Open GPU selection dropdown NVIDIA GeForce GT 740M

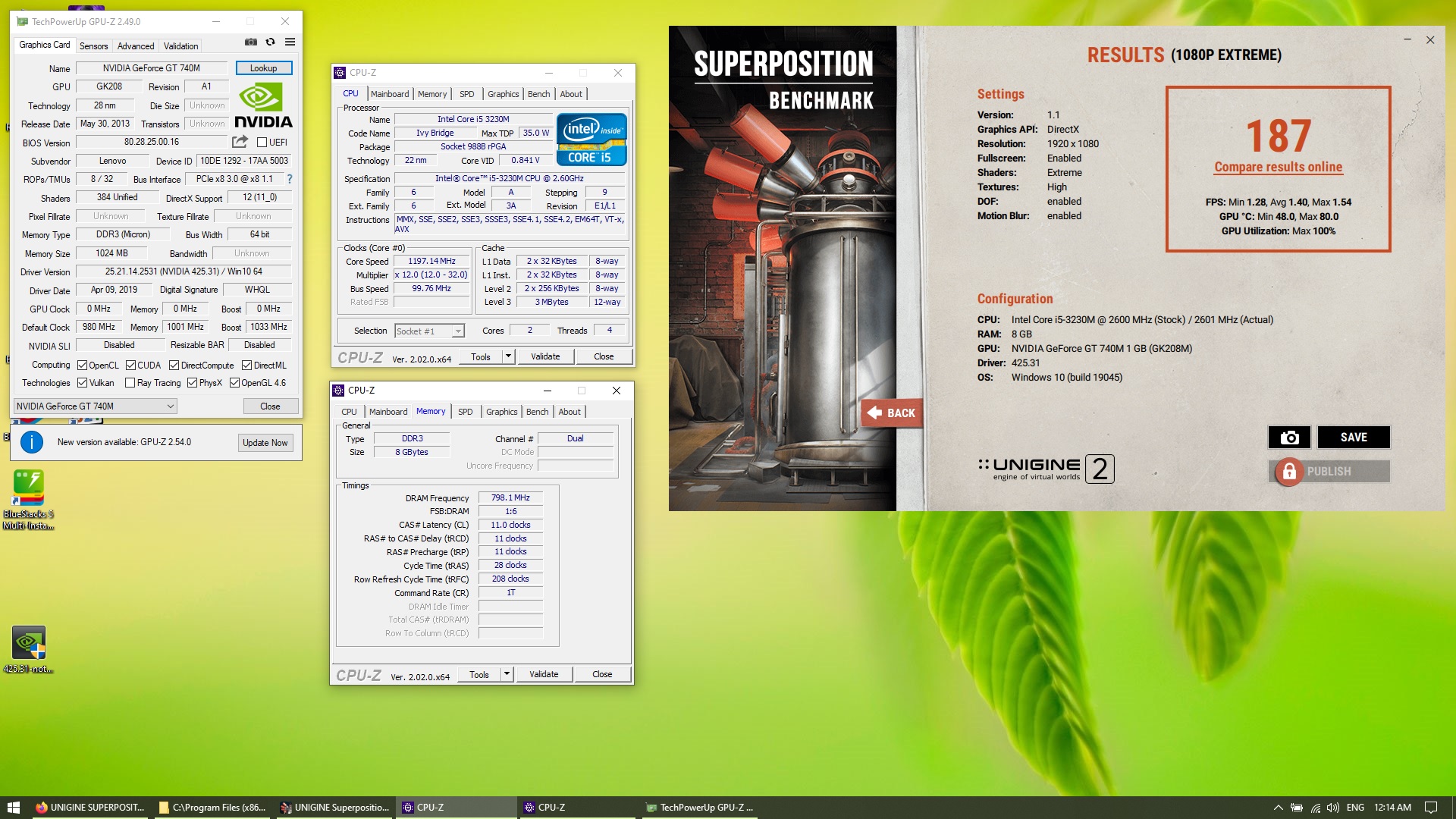click(95, 406)
